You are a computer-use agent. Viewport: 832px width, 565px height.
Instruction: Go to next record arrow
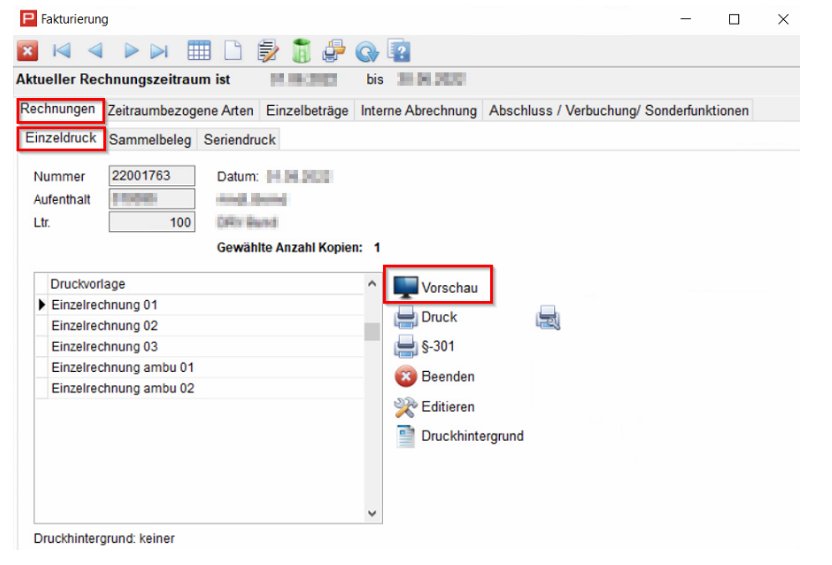[x=130, y=51]
